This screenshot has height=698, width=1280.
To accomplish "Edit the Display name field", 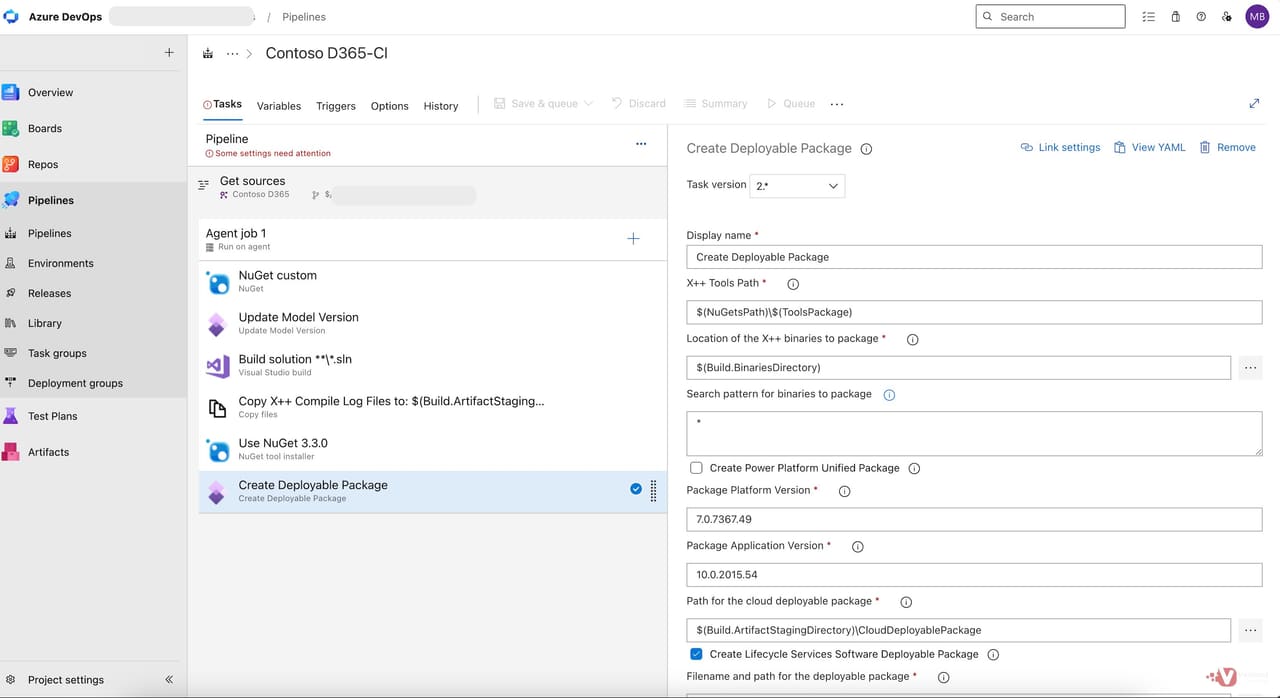I will pos(974,257).
